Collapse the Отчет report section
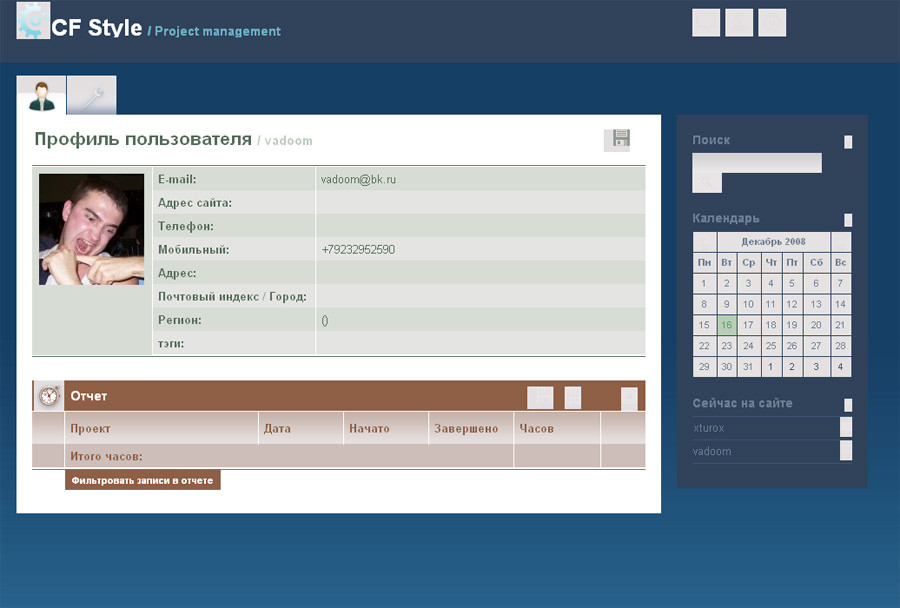Viewport: 900px width, 608px height. coord(629,398)
